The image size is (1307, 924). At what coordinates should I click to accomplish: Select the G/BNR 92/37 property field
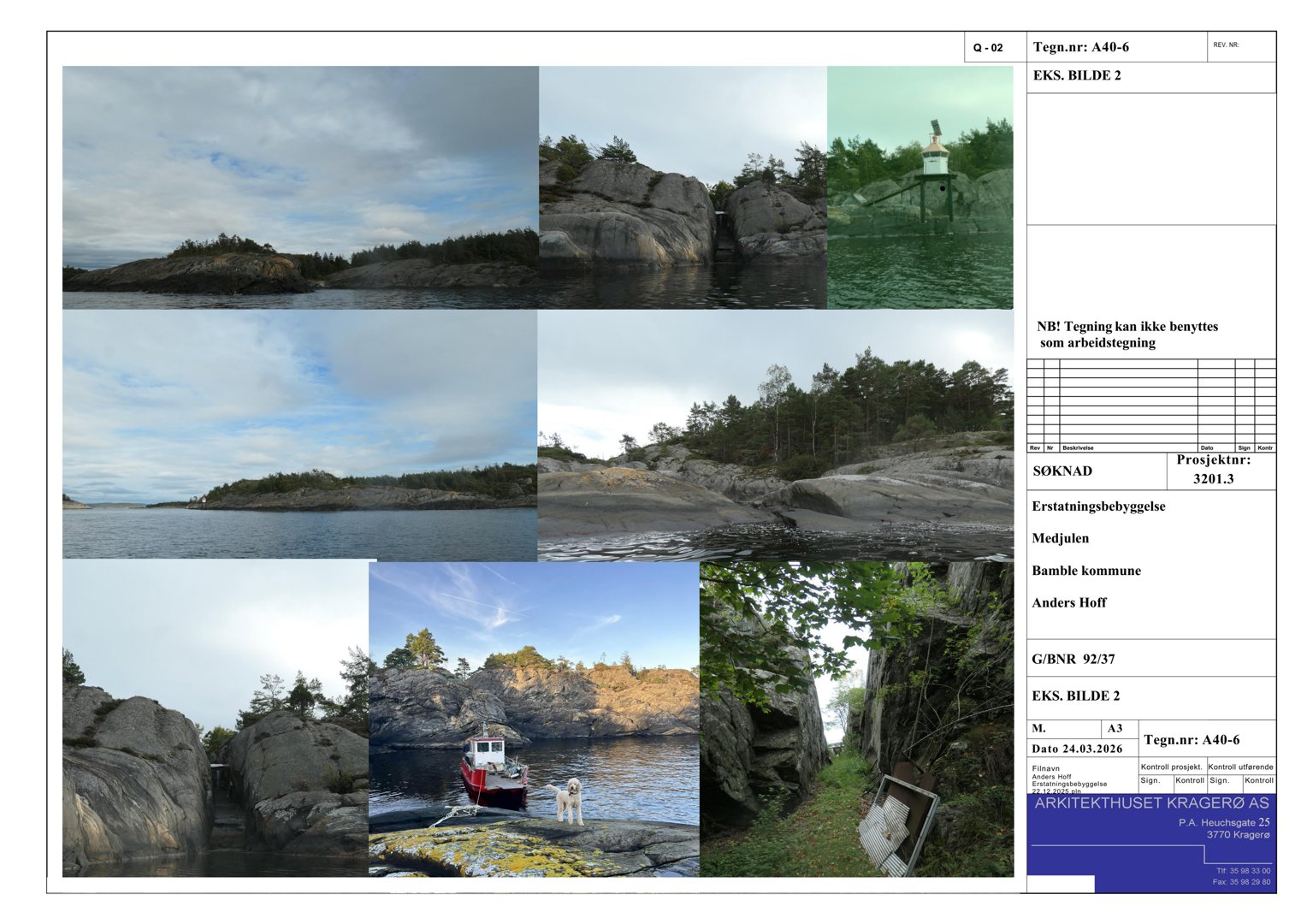pos(1073,660)
